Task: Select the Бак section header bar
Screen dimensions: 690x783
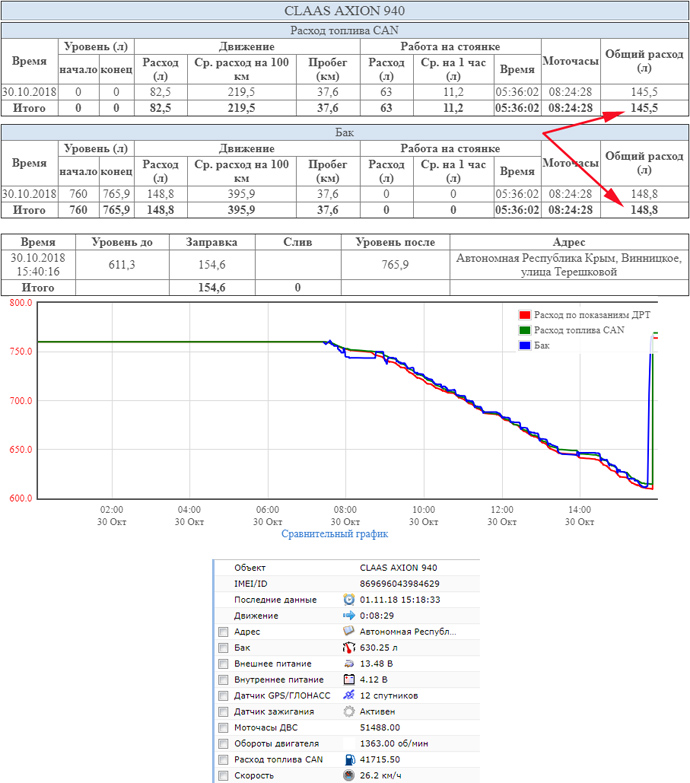Action: coord(344,131)
